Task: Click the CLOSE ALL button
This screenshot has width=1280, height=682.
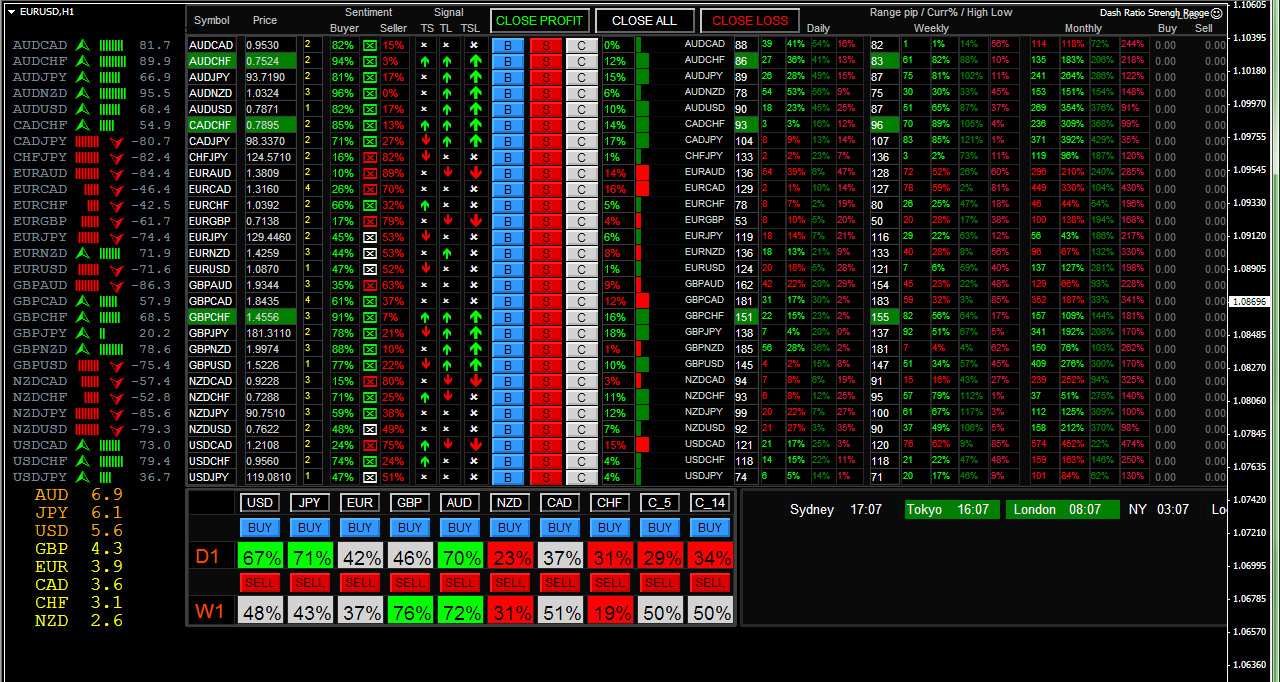Action: click(644, 20)
